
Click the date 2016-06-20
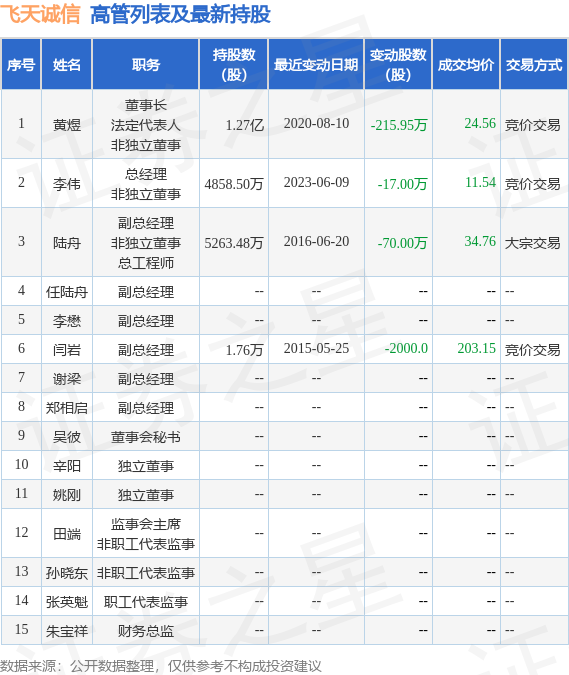(x=316, y=242)
